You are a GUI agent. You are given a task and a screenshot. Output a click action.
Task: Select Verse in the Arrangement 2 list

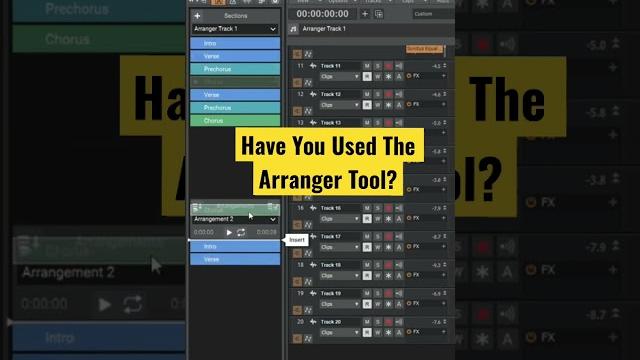235,260
